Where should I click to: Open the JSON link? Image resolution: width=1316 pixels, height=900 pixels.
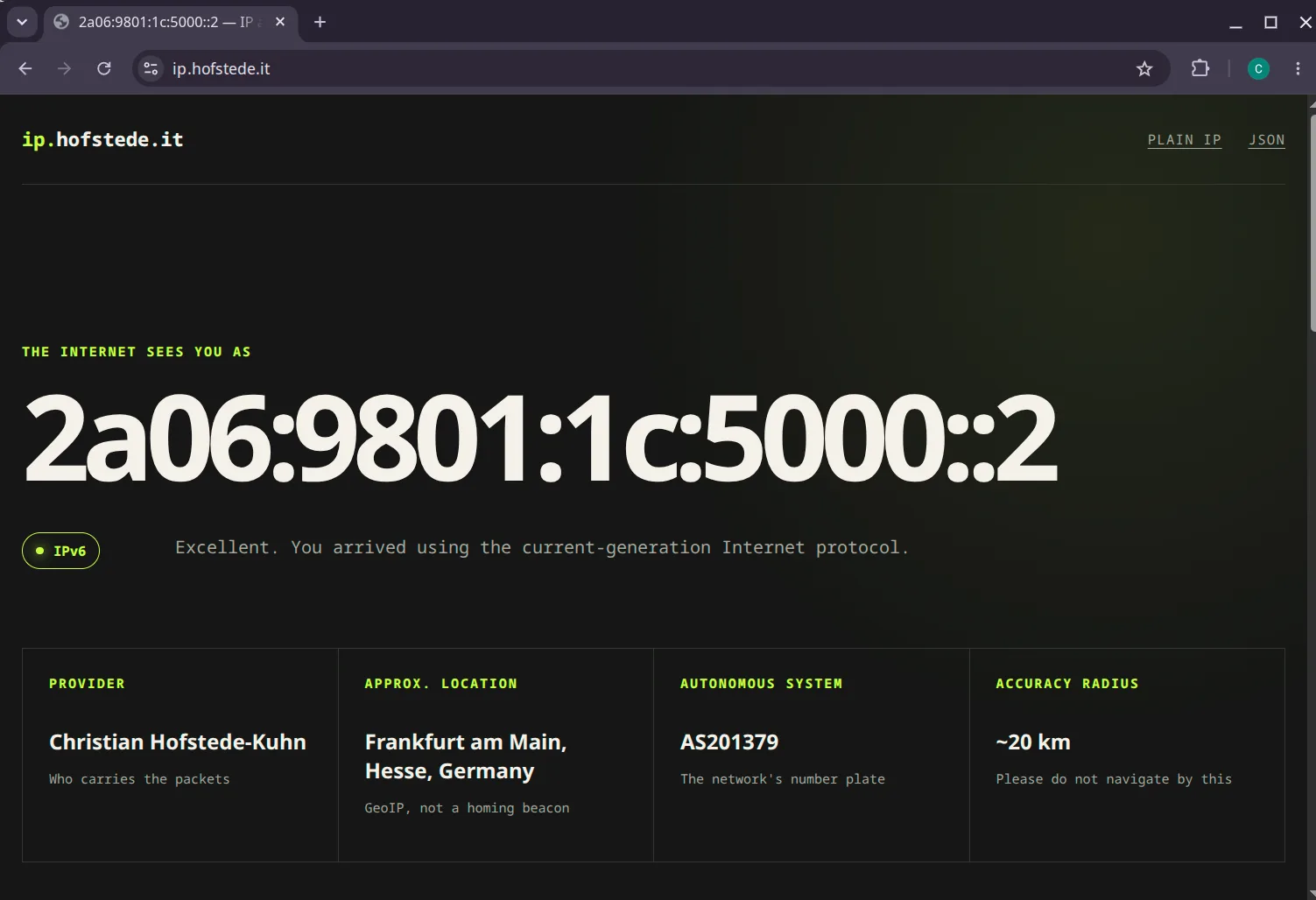1266,140
